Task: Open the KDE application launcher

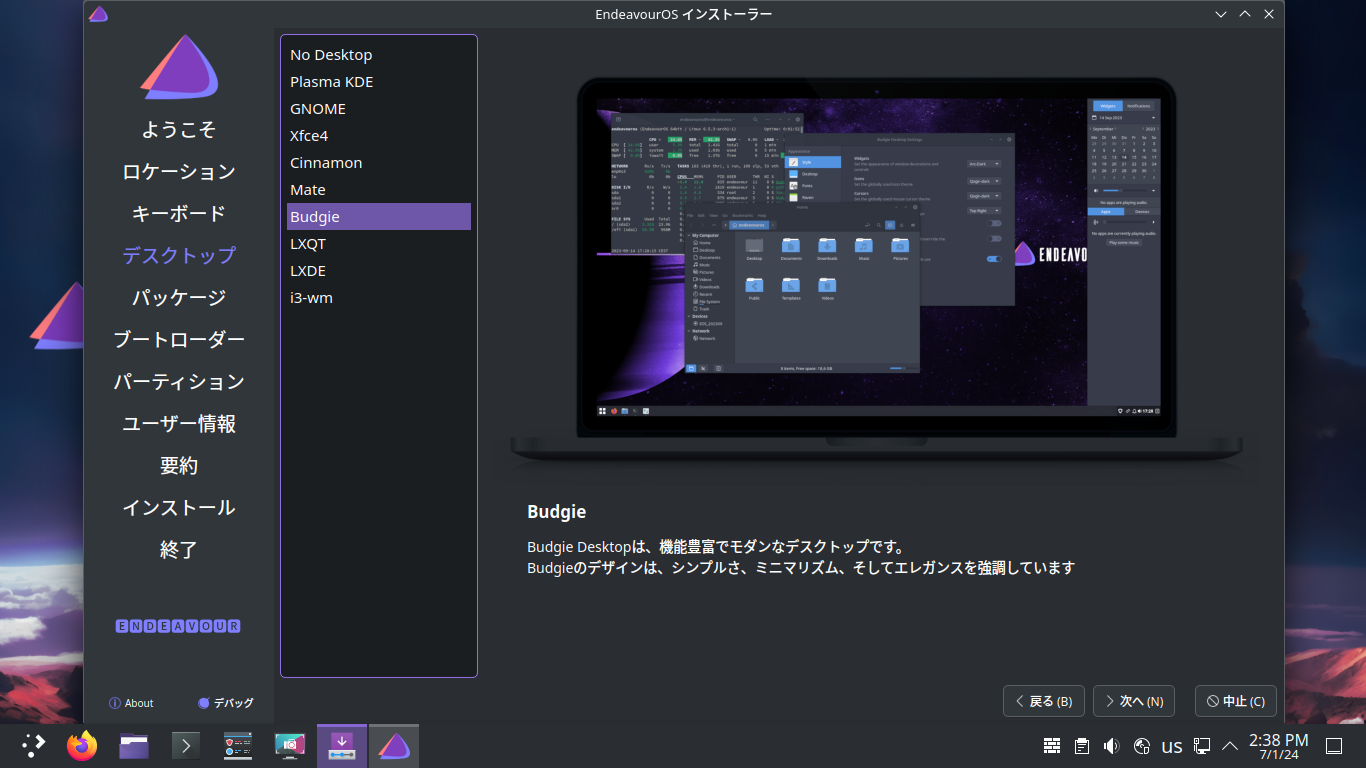Action: click(x=34, y=745)
